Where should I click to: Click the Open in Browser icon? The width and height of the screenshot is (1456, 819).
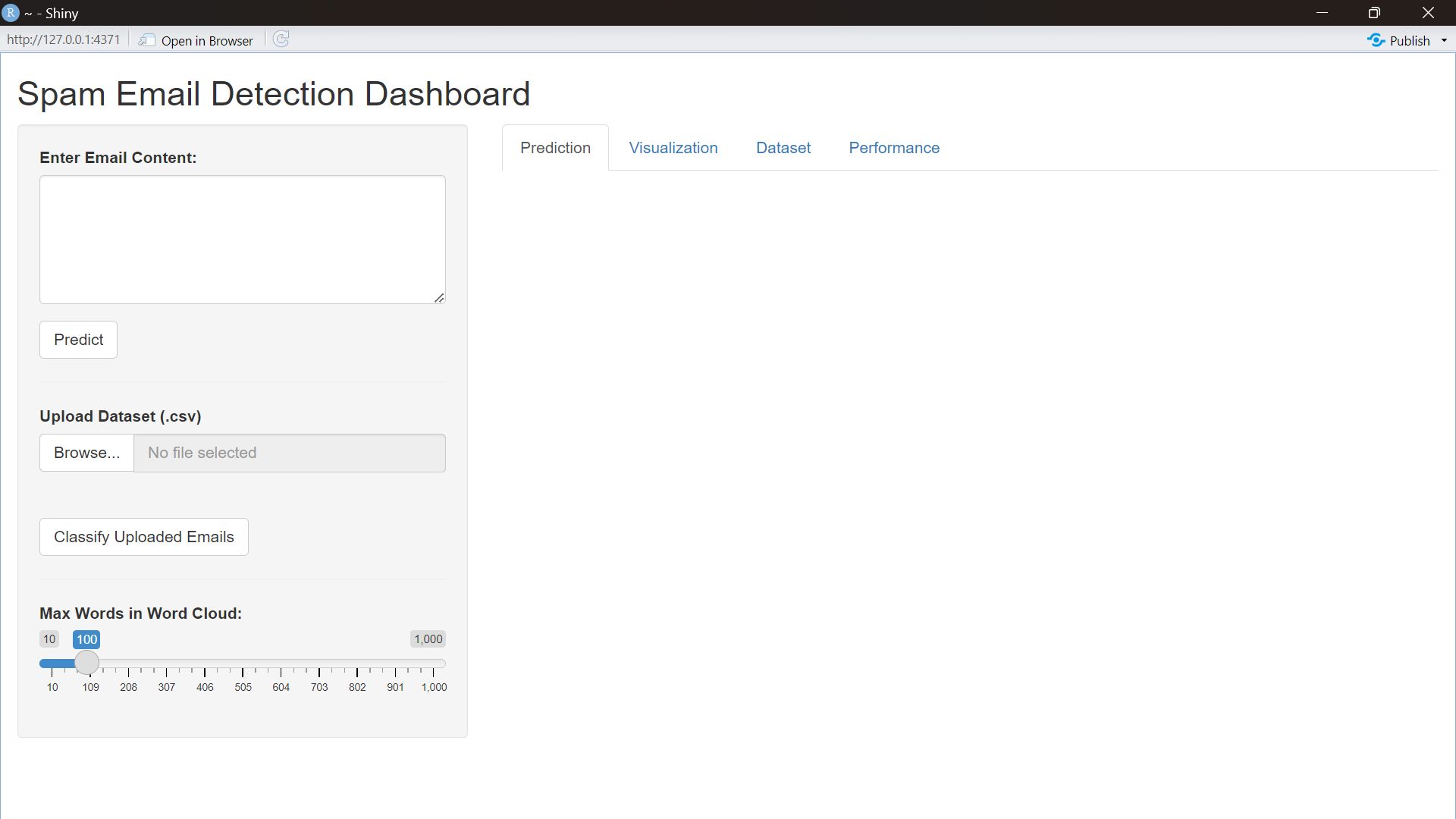tap(147, 40)
